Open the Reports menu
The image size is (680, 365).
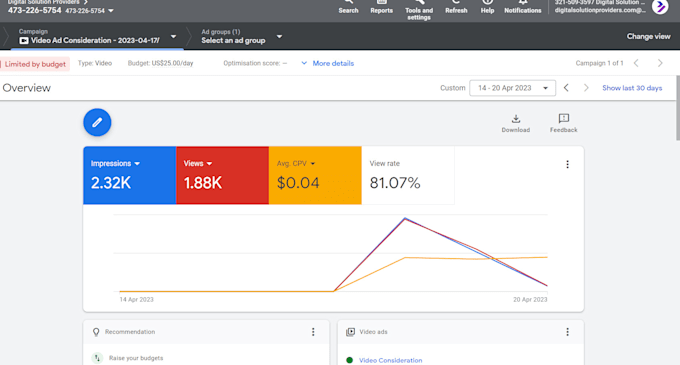coord(382,7)
